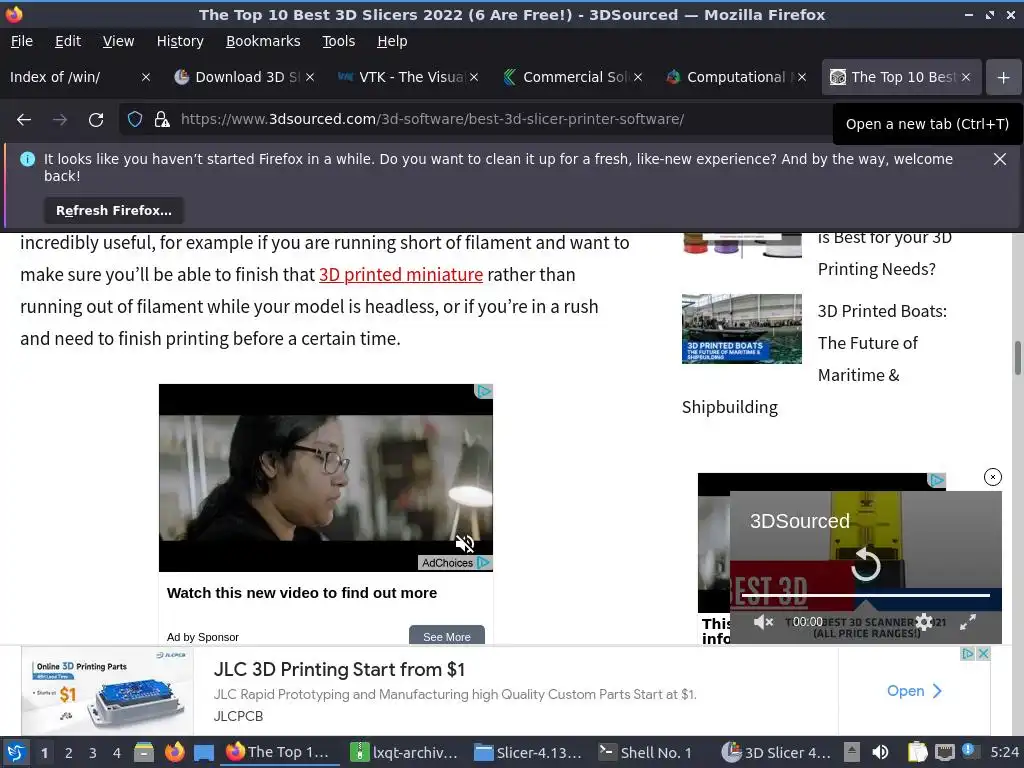Close the 'Index of /win/' tab

[146, 77]
